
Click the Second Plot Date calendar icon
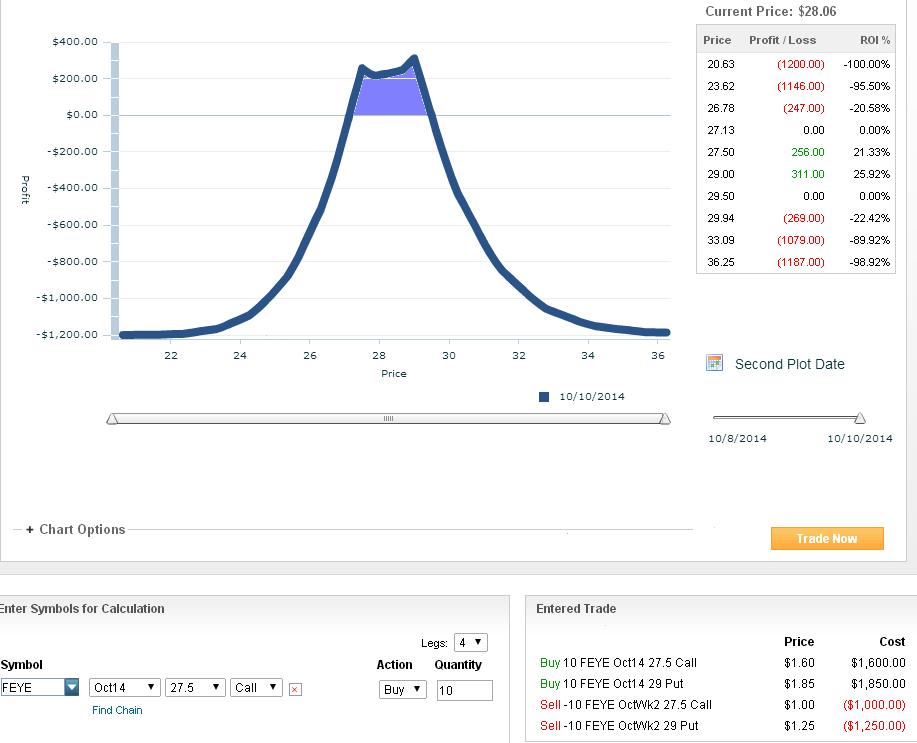714,363
